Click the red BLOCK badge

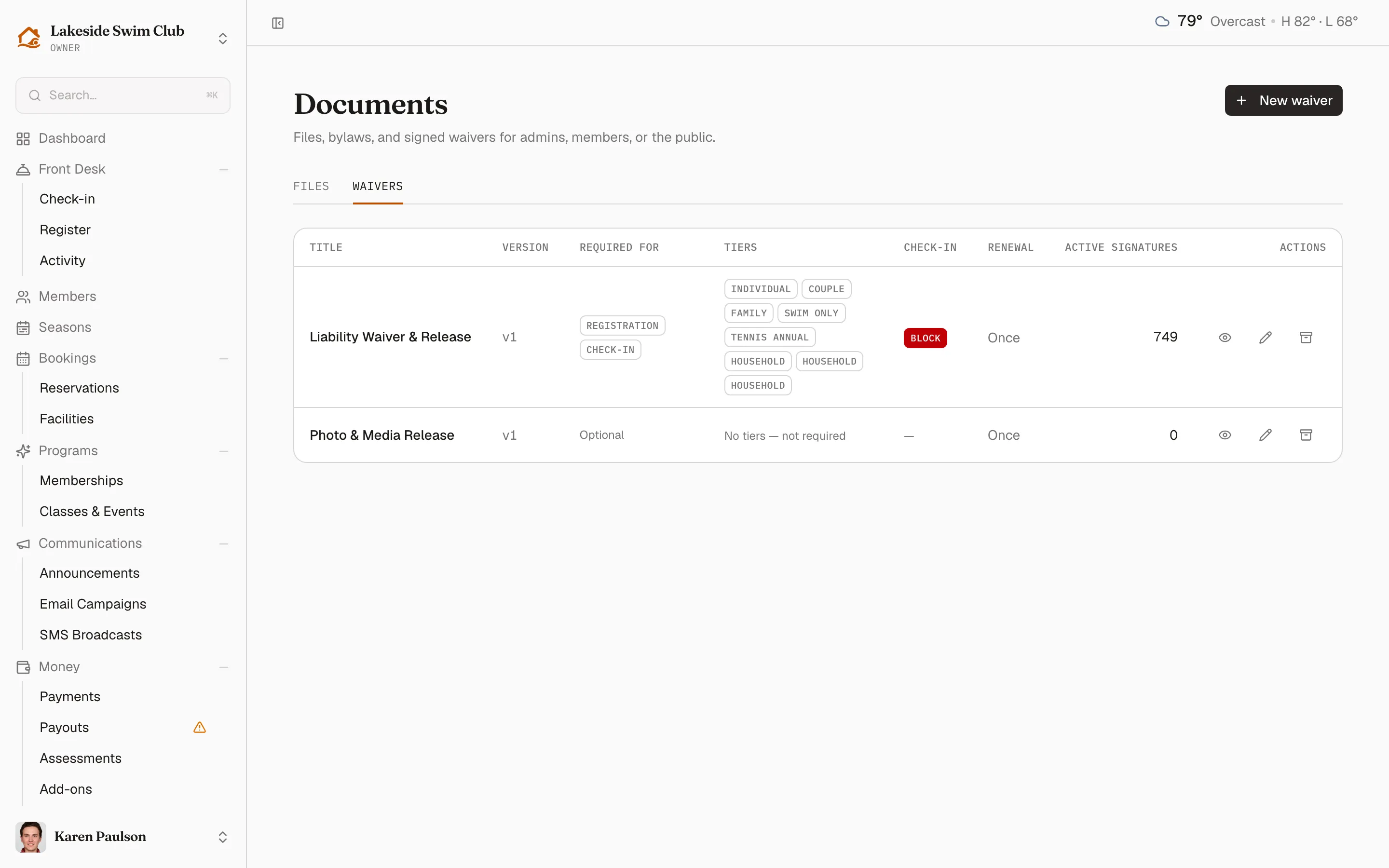[925, 338]
